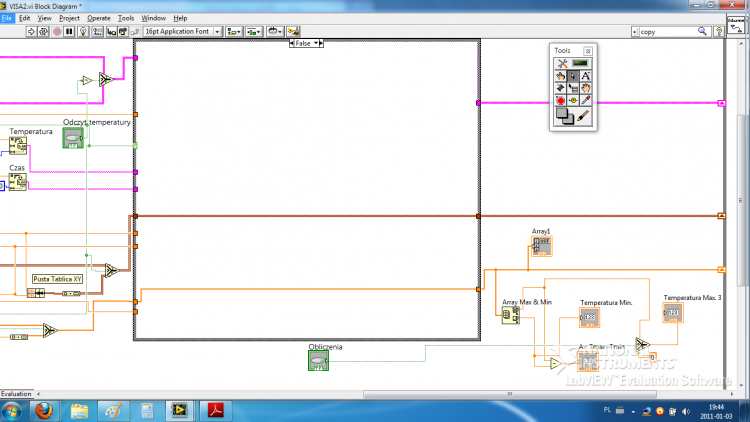Click the Pusta Tablica XY label
The height and width of the screenshot is (422, 750).
[x=57, y=279]
